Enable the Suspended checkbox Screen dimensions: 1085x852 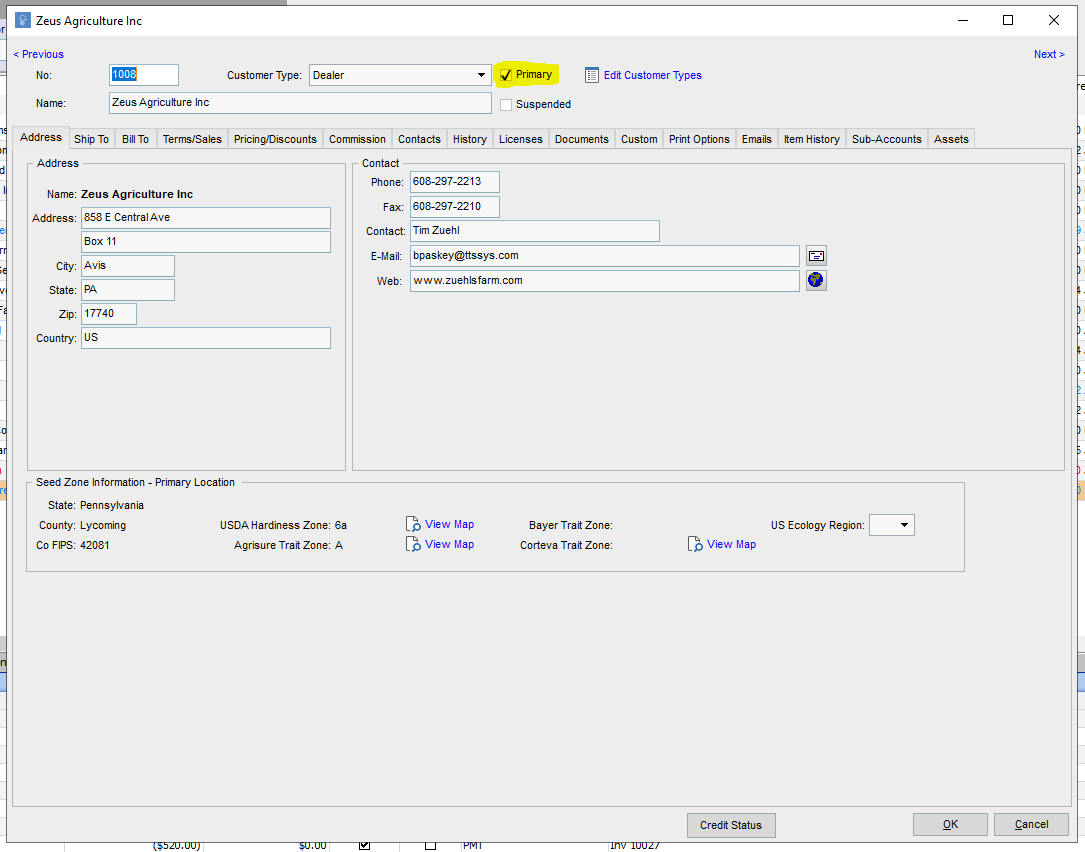coord(506,105)
